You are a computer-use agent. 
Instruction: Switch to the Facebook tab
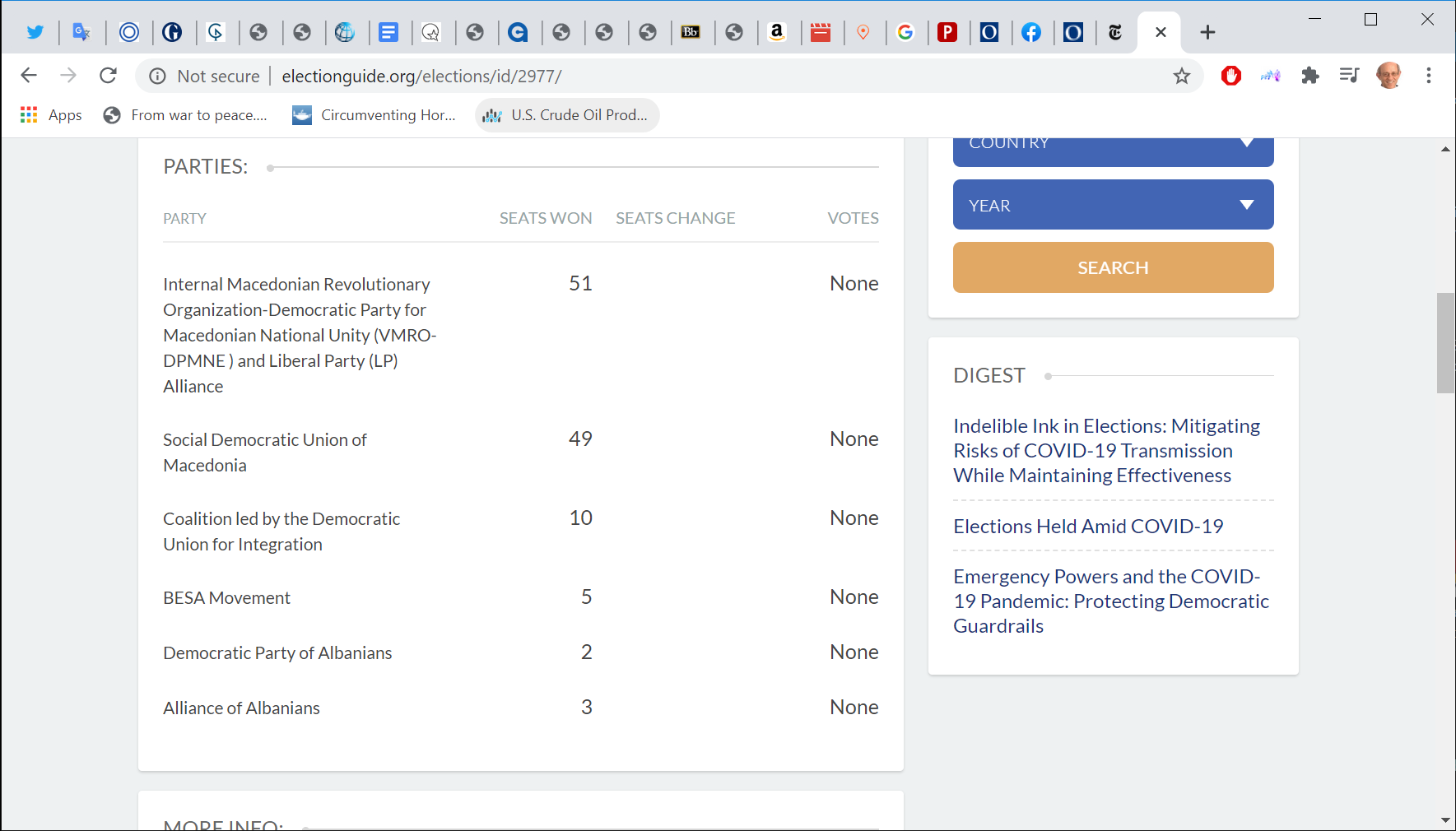(x=1030, y=32)
